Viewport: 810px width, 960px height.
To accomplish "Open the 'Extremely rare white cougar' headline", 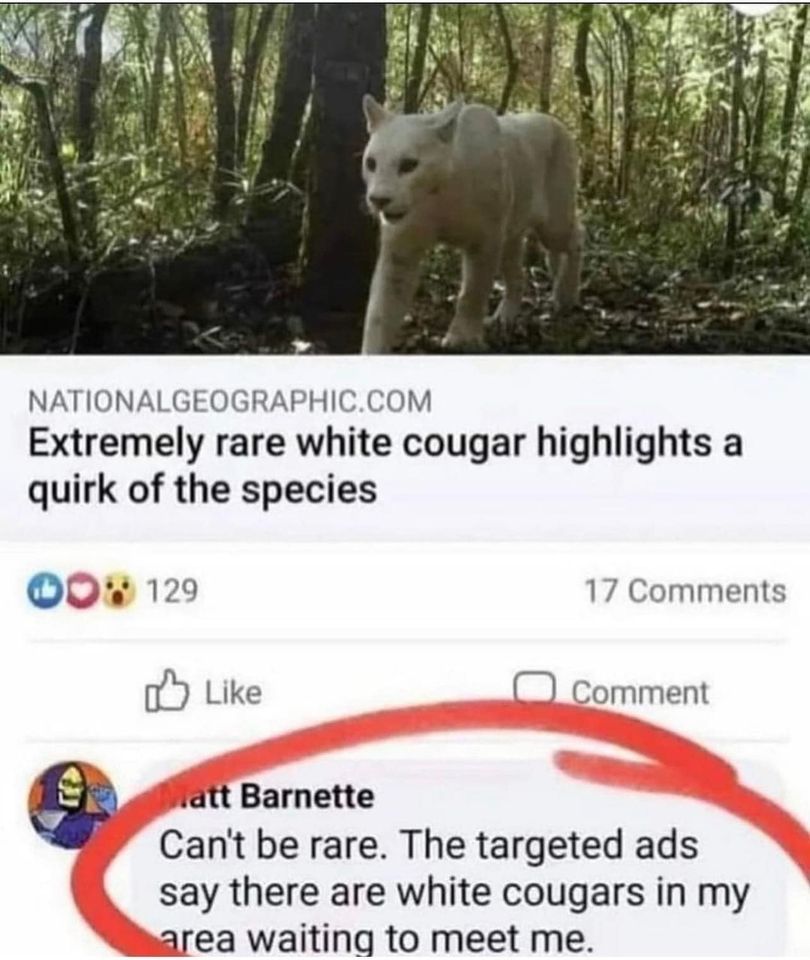I will coord(386,445).
